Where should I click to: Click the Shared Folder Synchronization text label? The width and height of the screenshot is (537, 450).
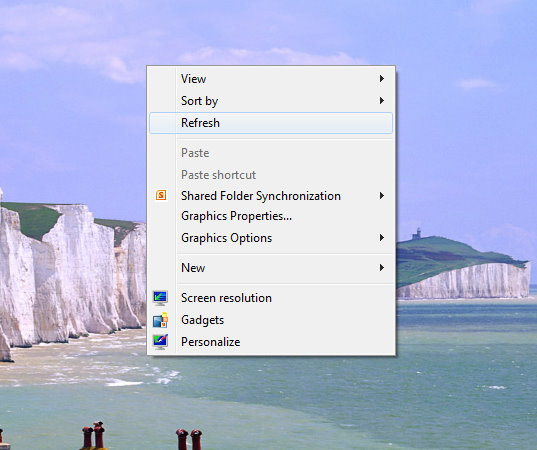pos(261,196)
